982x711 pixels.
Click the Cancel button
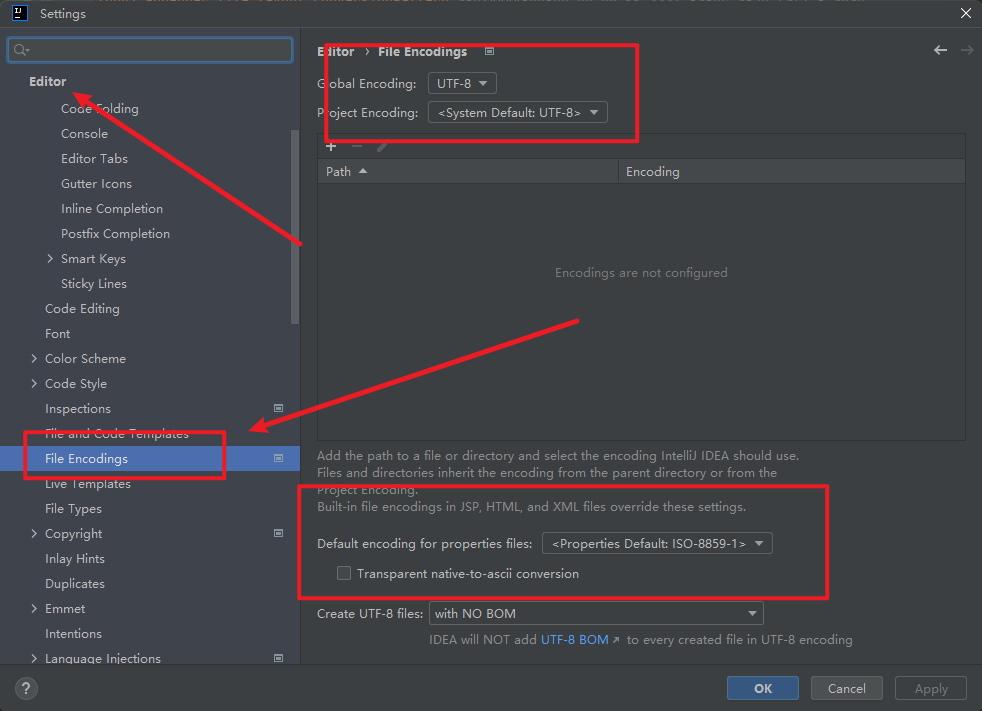847,688
